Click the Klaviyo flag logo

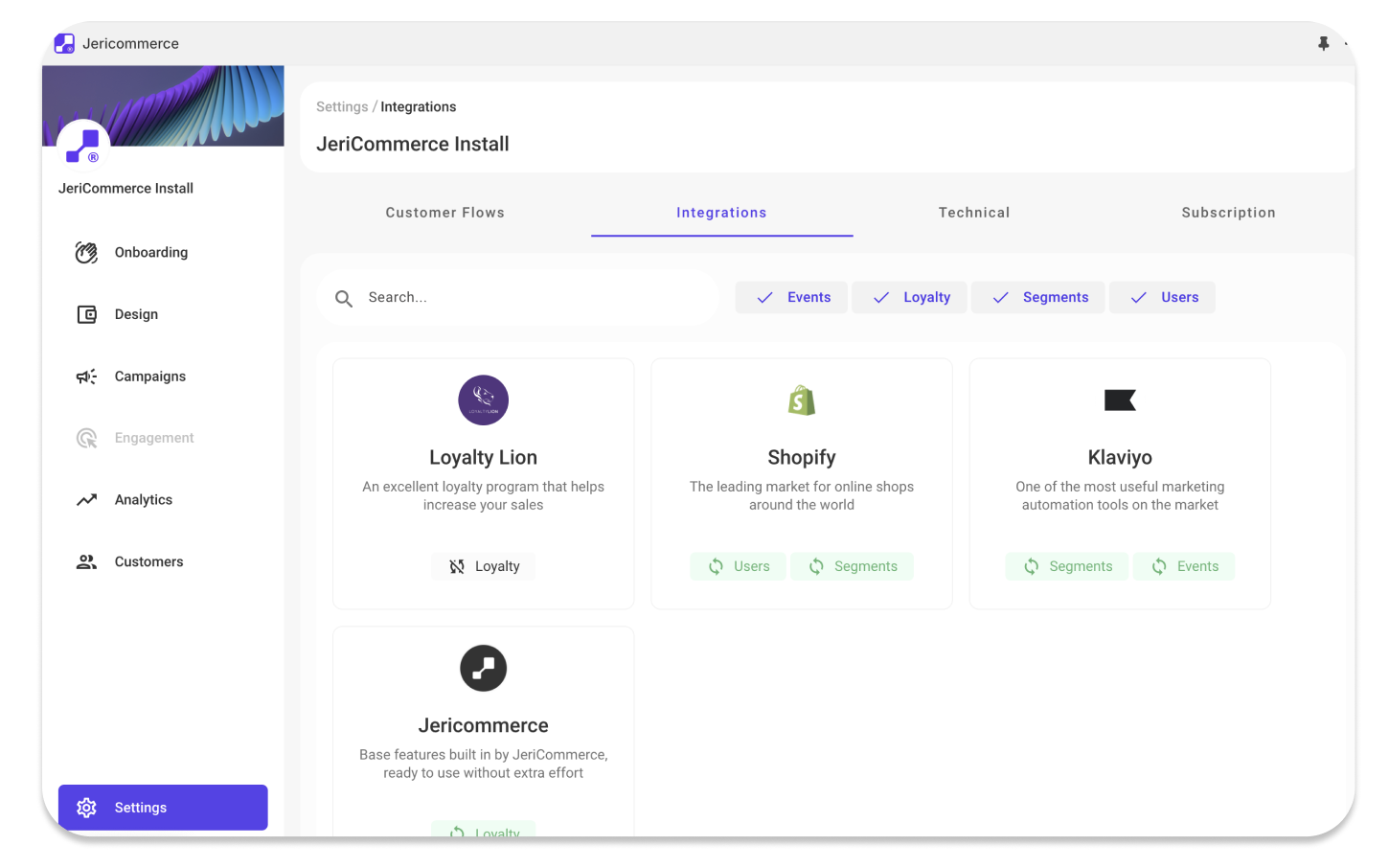tap(1120, 400)
